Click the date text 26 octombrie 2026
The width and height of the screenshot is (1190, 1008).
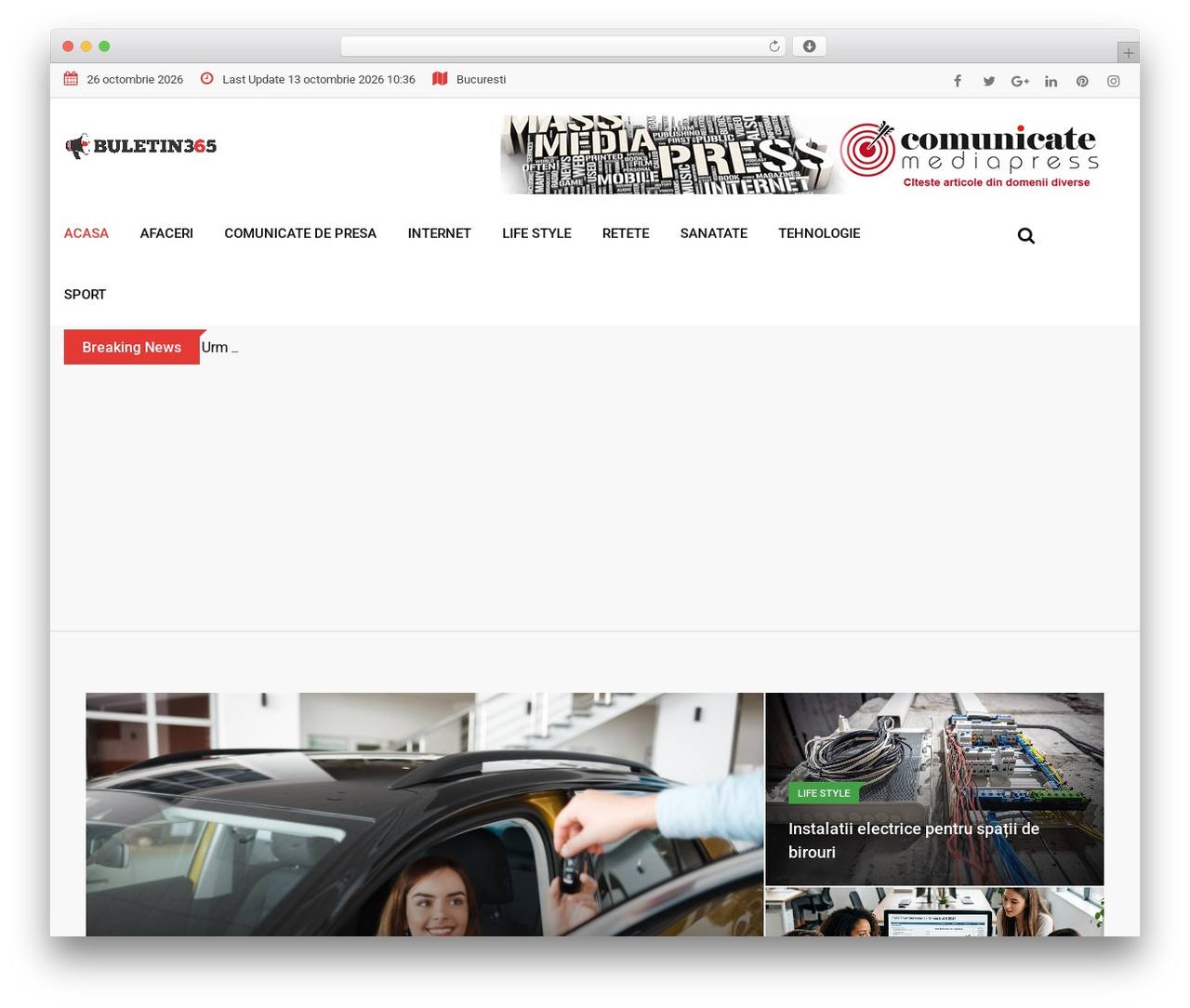135,80
